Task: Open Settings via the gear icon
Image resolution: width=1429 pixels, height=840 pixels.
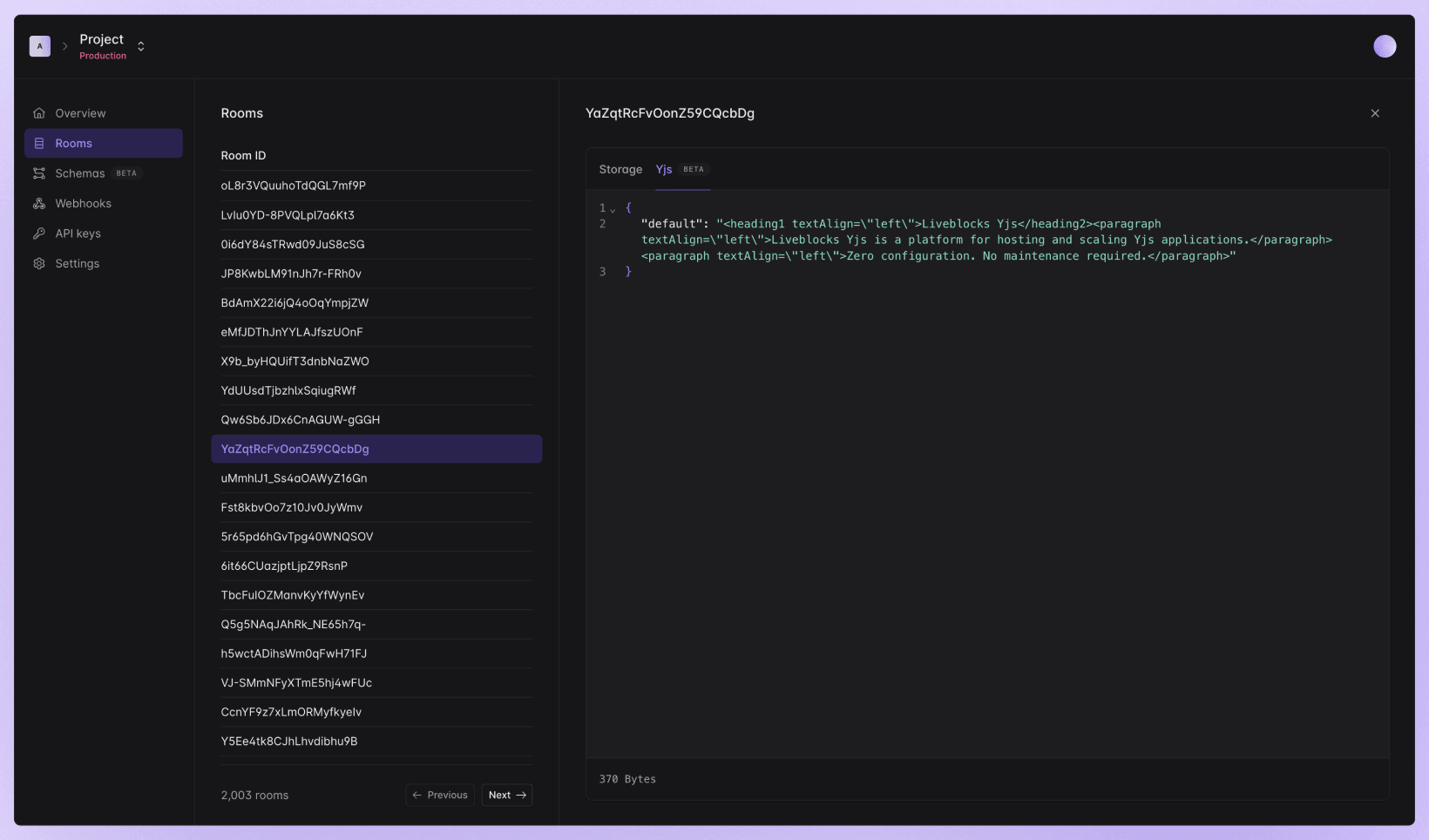Action: 38,263
